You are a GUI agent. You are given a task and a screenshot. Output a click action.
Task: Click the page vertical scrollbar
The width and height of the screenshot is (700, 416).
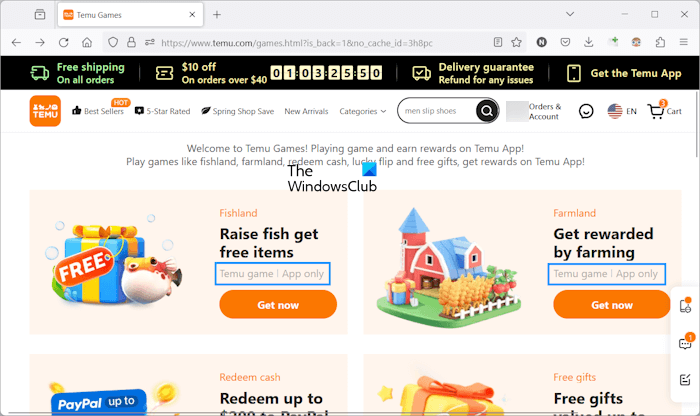pos(697,123)
